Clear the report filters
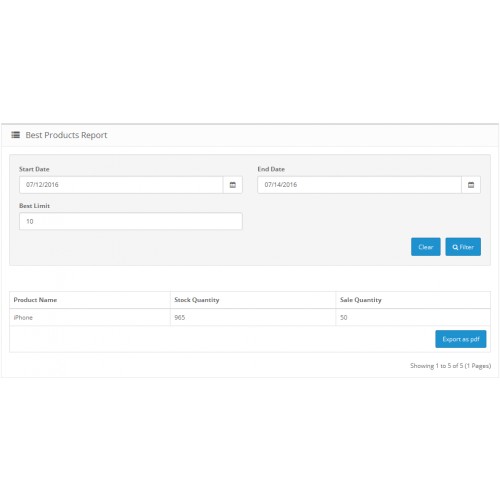The width and height of the screenshot is (500, 500). (x=426, y=247)
